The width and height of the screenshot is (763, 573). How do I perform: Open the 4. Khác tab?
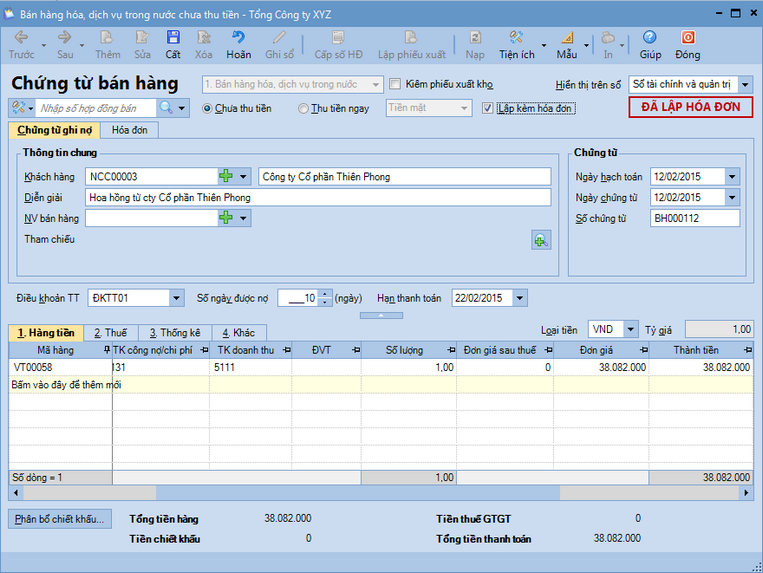tap(239, 333)
